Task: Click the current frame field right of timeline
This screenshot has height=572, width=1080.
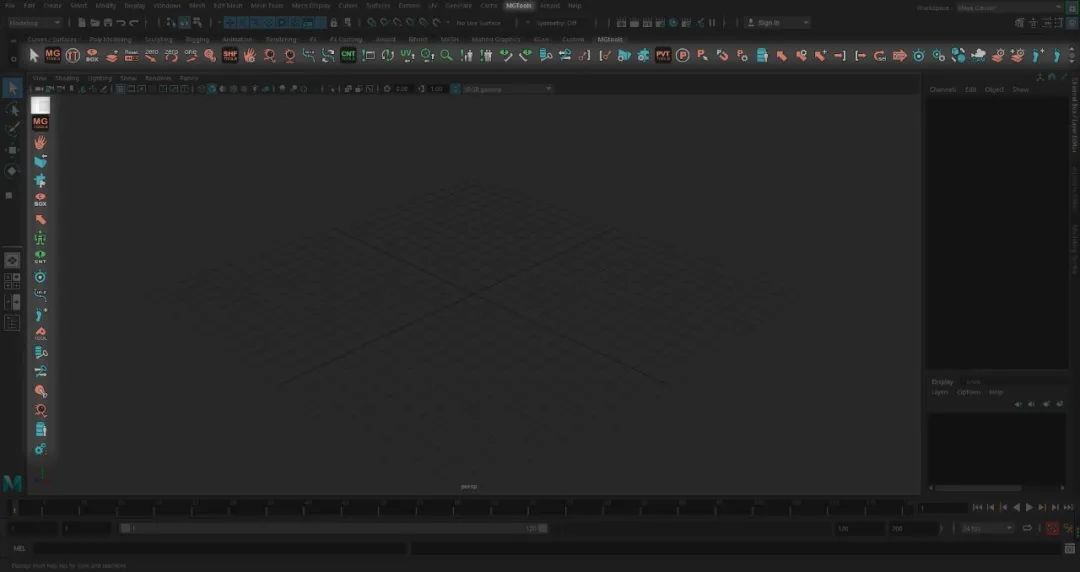Action: click(943, 508)
